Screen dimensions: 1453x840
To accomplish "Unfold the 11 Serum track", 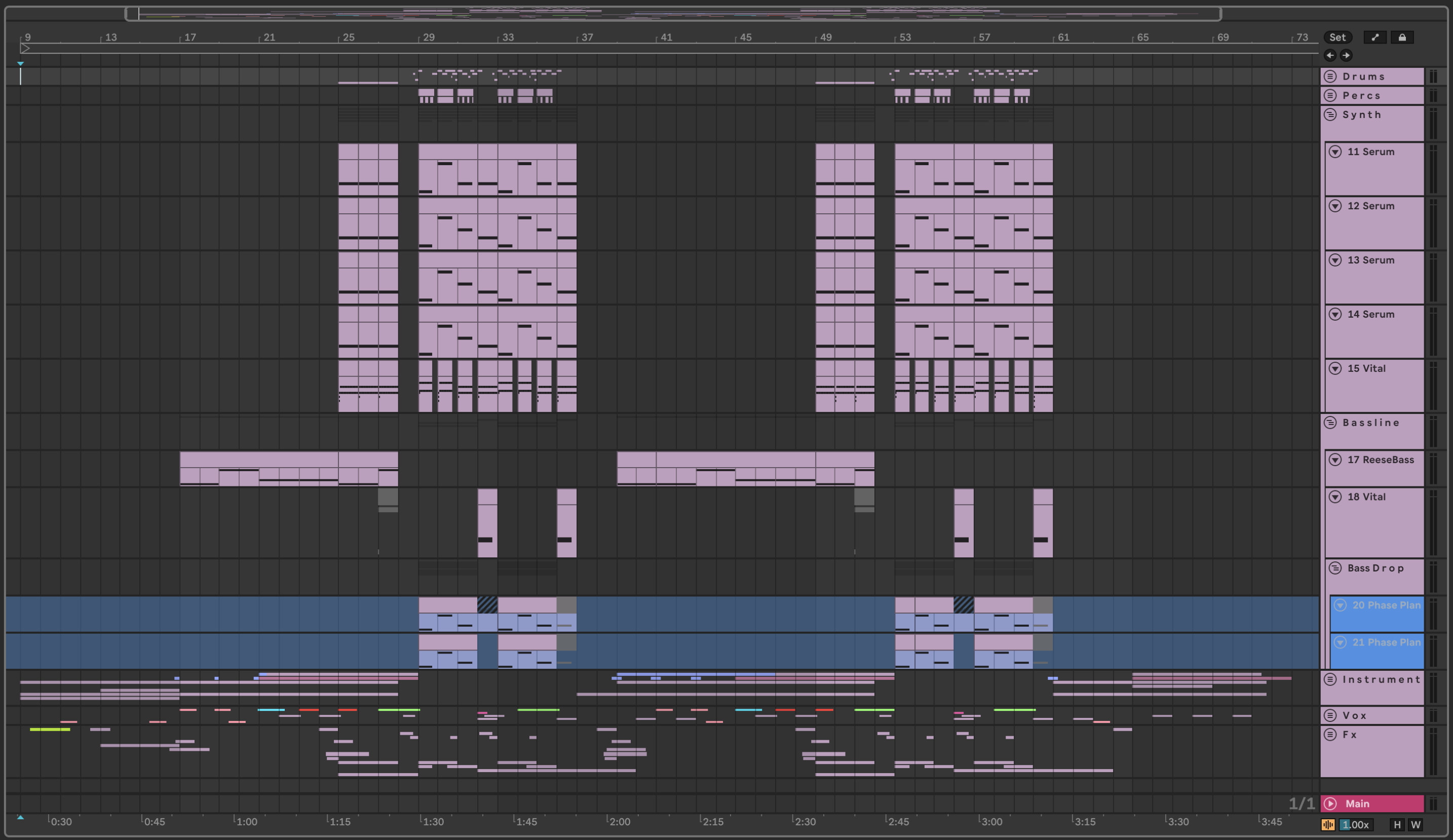I will (x=1335, y=151).
